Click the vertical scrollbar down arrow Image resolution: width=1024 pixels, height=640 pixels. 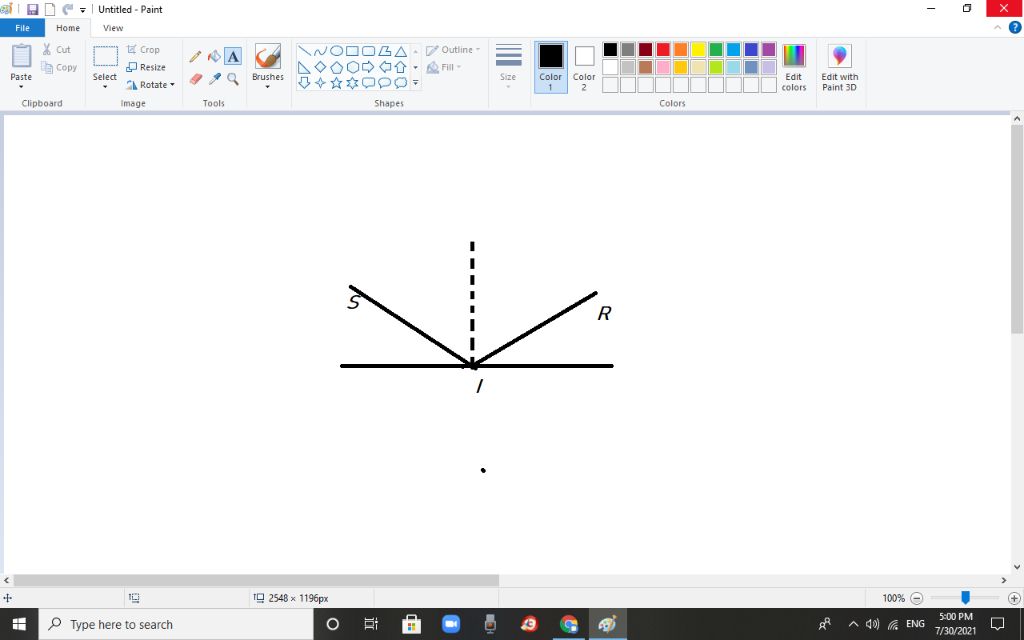tap(1017, 567)
